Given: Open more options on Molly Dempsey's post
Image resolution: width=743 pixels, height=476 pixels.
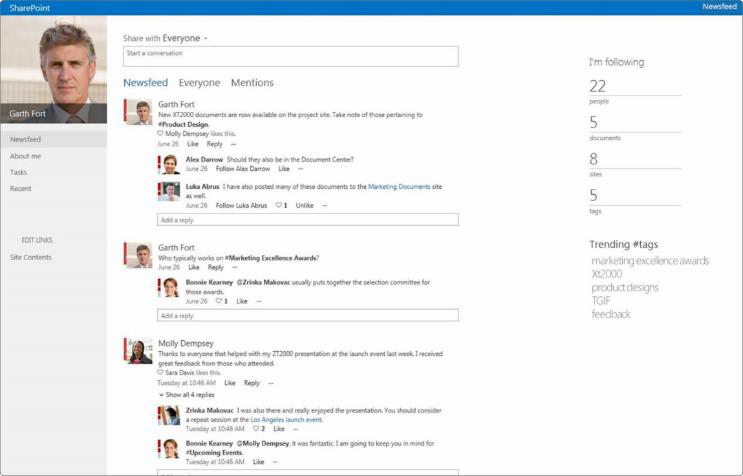Looking at the screenshot, I should [271, 383].
